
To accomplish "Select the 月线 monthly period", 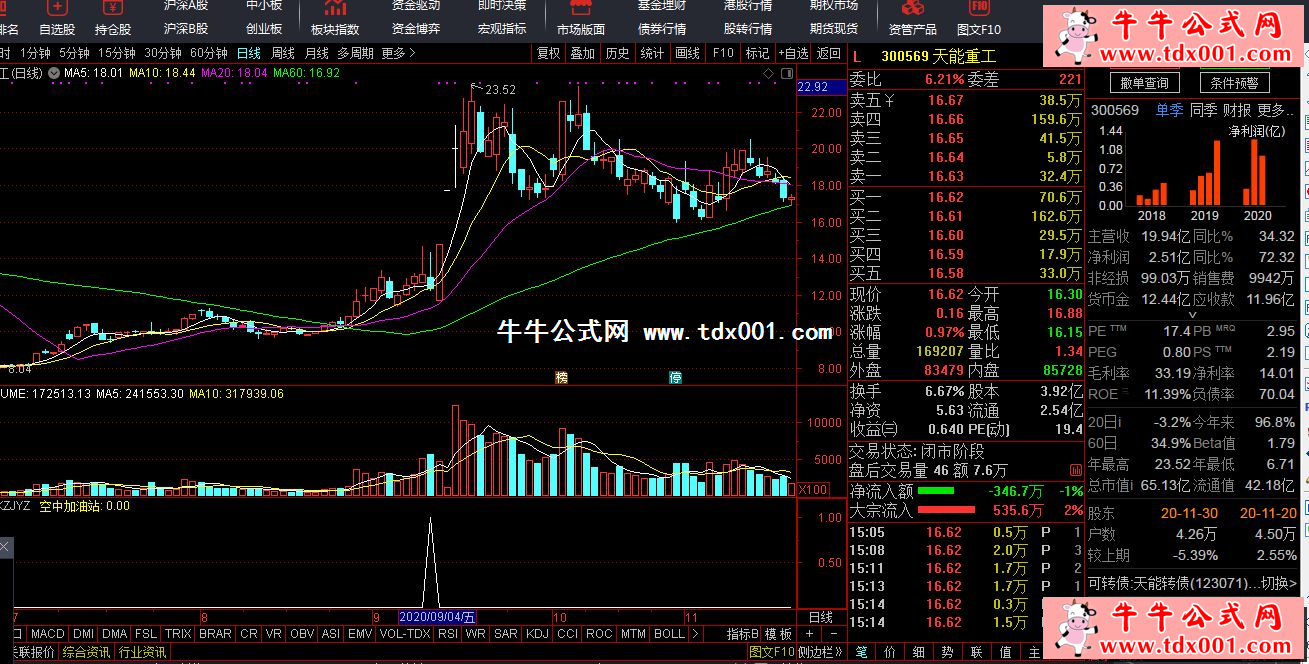I will pos(317,53).
